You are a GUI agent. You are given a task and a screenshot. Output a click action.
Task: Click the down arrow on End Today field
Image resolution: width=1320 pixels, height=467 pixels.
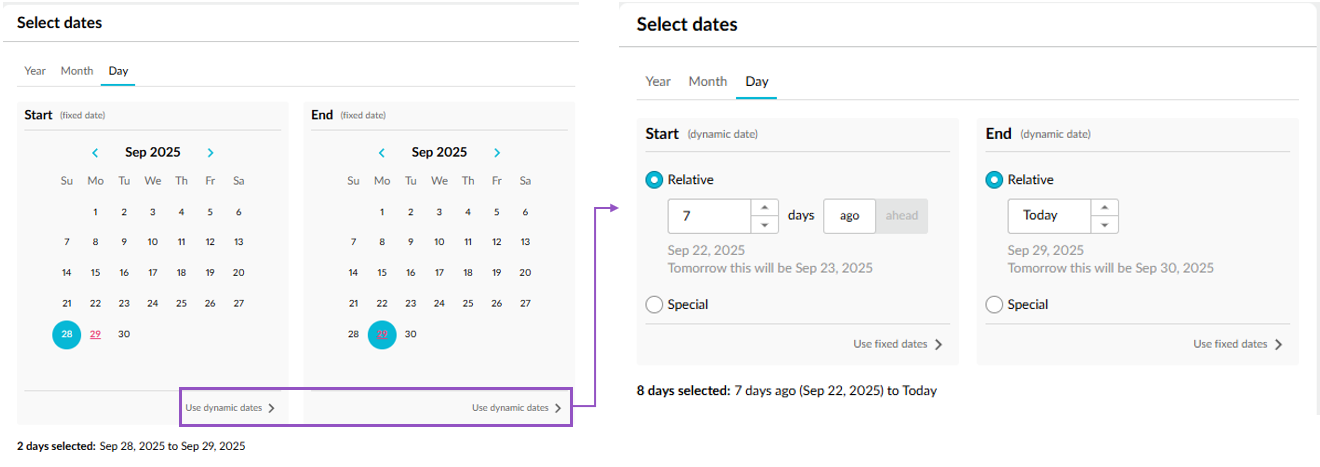click(1104, 225)
